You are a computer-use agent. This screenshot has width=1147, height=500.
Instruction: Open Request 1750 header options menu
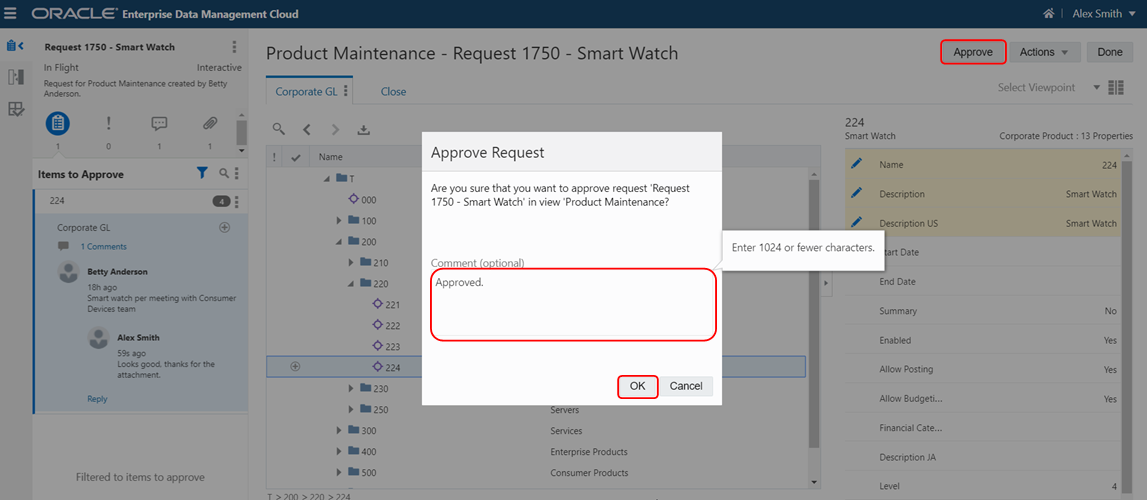[234, 47]
